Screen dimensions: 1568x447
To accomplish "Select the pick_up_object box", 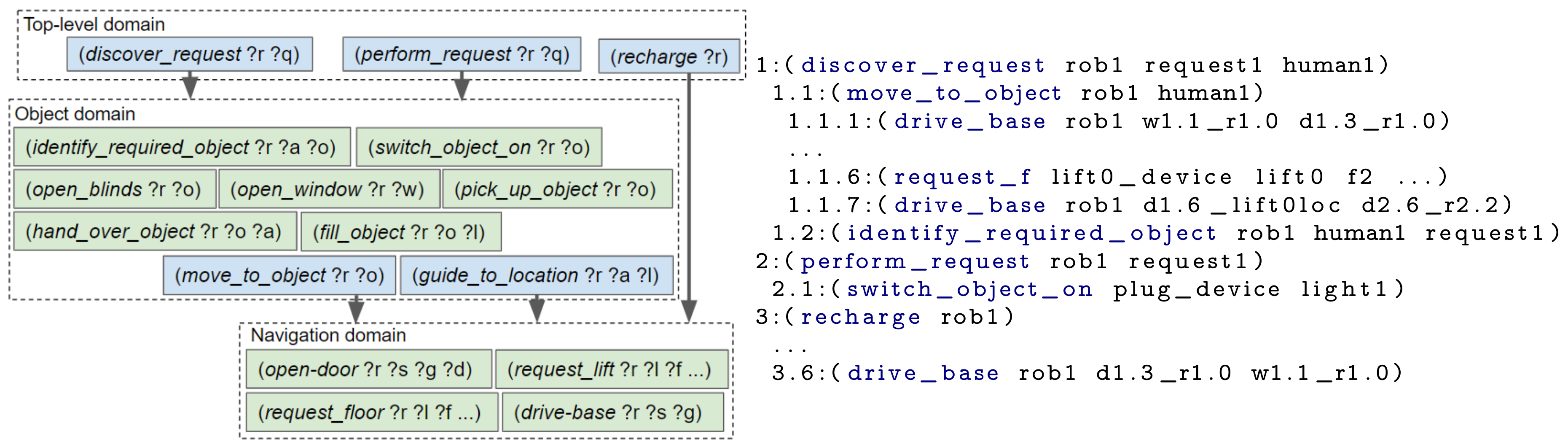I will (x=556, y=189).
